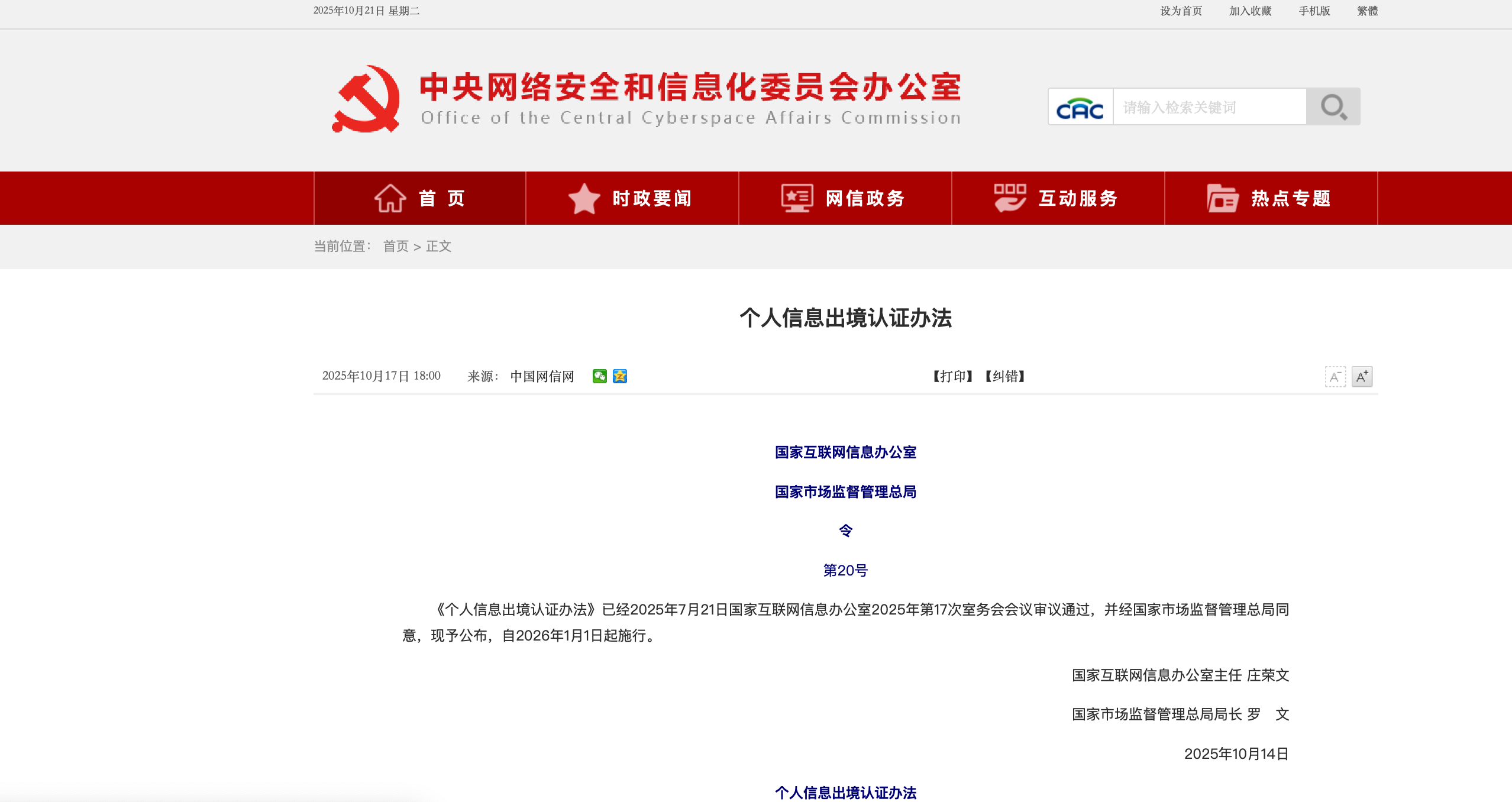Click the 【纠错】 error report link
Viewport: 1512px width, 802px height.
tap(1004, 376)
